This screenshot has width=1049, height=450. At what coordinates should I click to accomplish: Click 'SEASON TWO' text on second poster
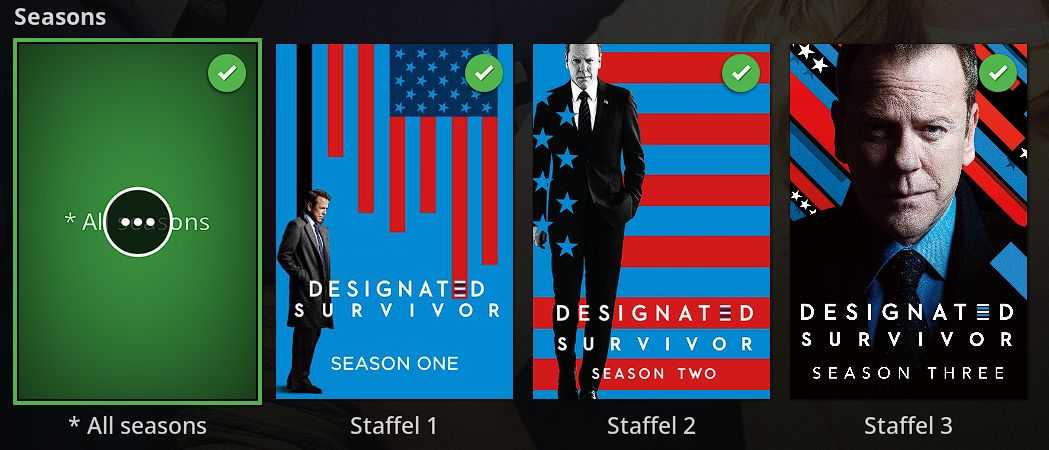click(x=654, y=373)
